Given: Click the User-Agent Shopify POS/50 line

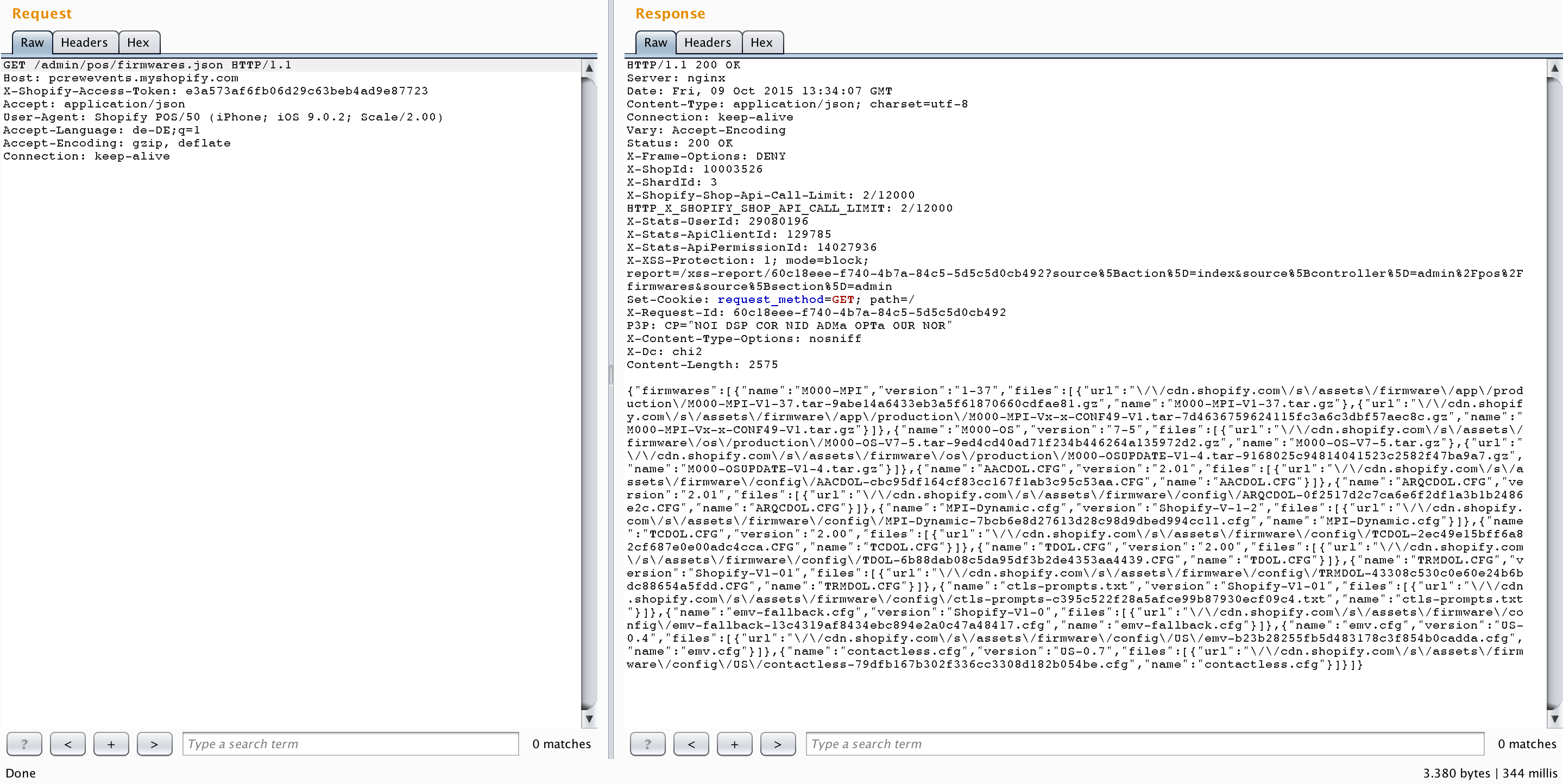Looking at the screenshot, I should click(x=223, y=117).
